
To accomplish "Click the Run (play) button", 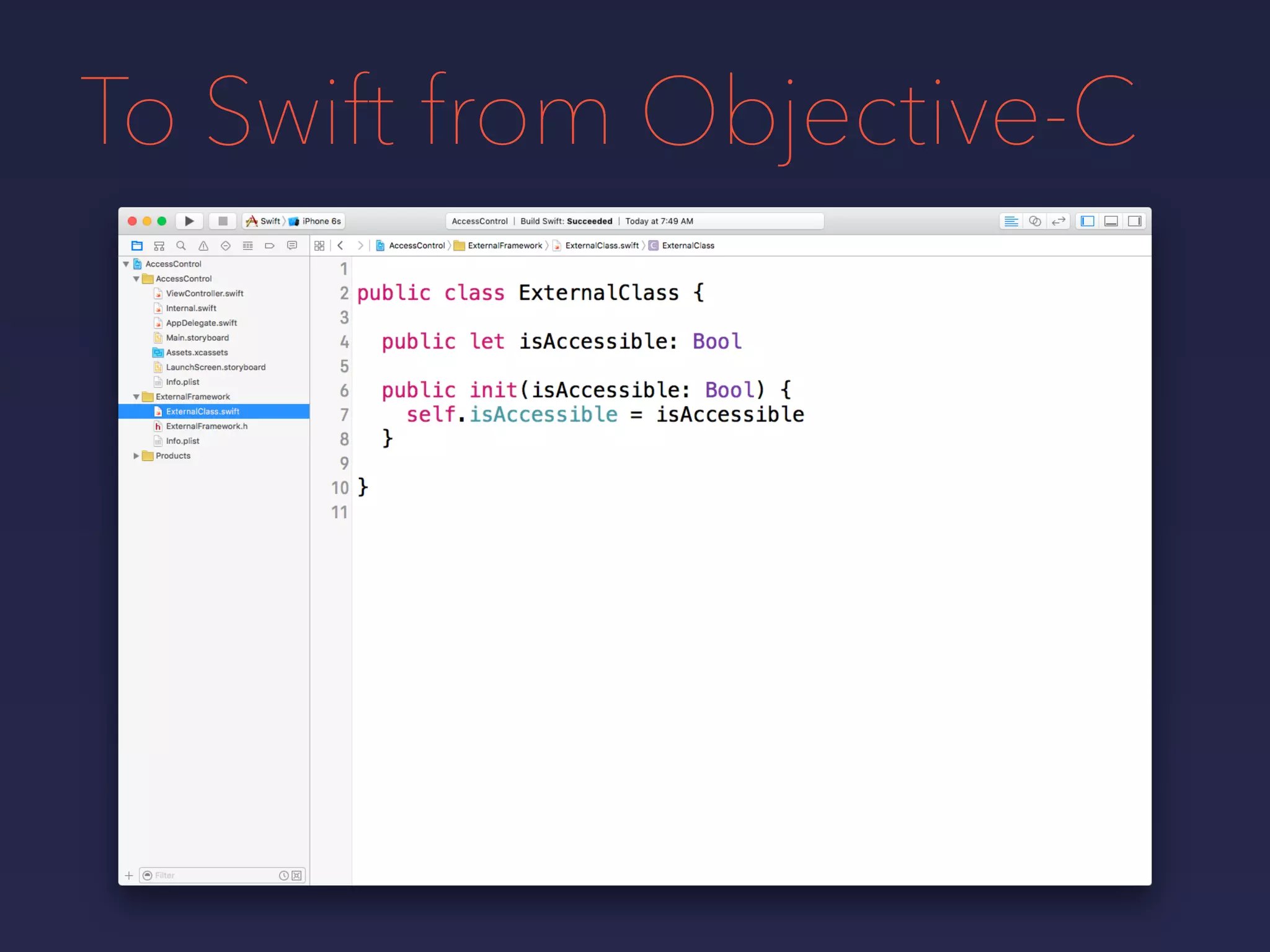I will [189, 221].
